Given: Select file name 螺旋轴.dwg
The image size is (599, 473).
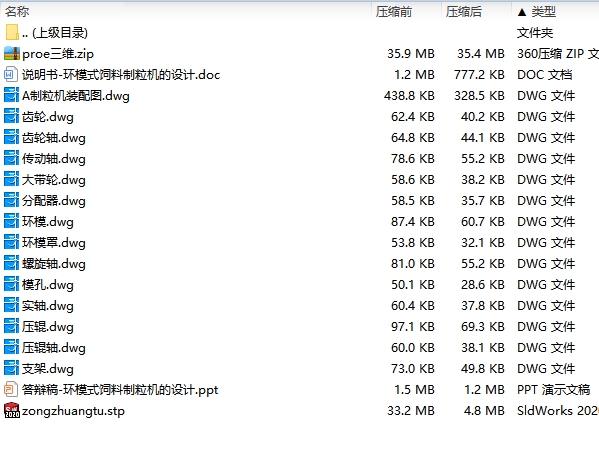Looking at the screenshot, I should click(x=54, y=264).
